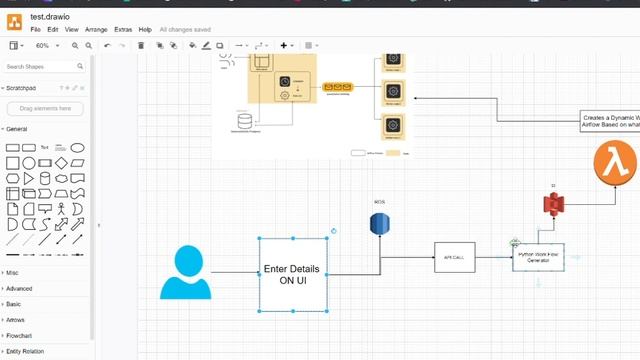Select the red S3 bucket icon
The image size is (640, 360).
pos(554,204)
